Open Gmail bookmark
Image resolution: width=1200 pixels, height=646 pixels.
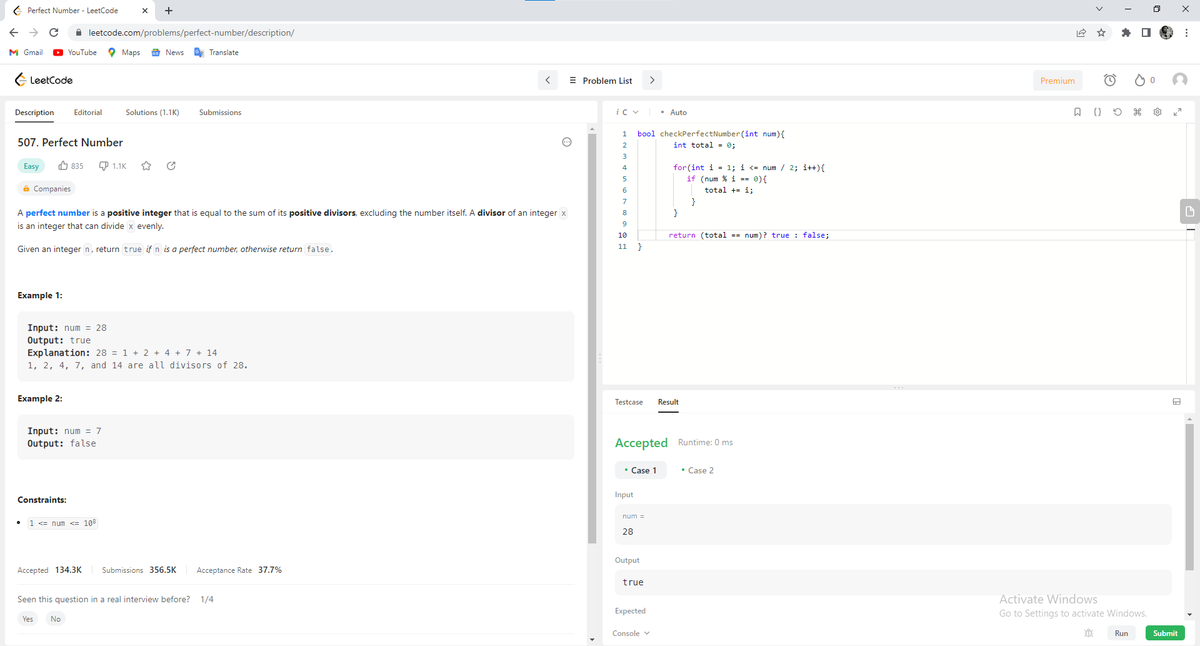coord(26,52)
